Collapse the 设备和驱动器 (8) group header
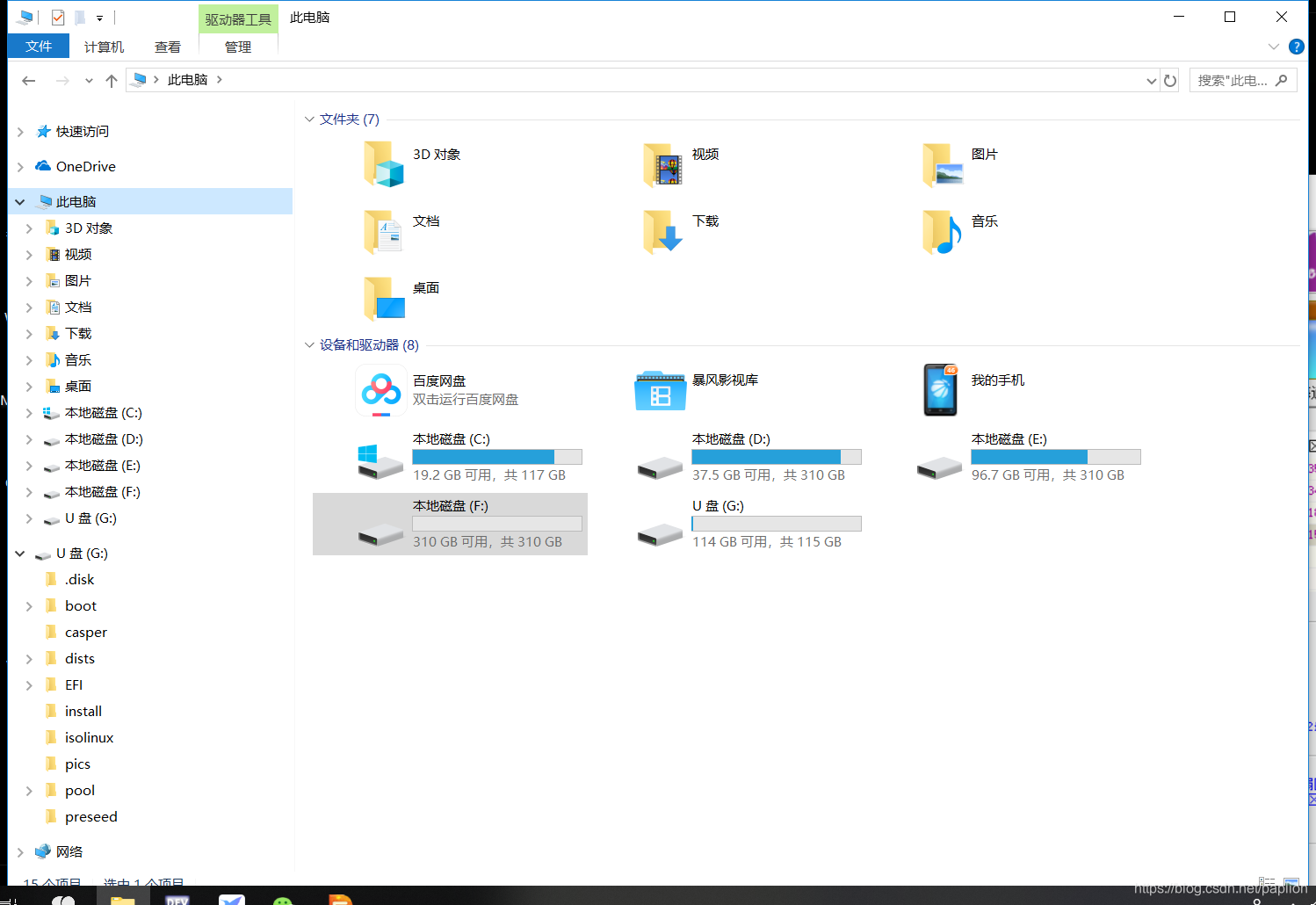The height and width of the screenshot is (905, 1316). [309, 345]
